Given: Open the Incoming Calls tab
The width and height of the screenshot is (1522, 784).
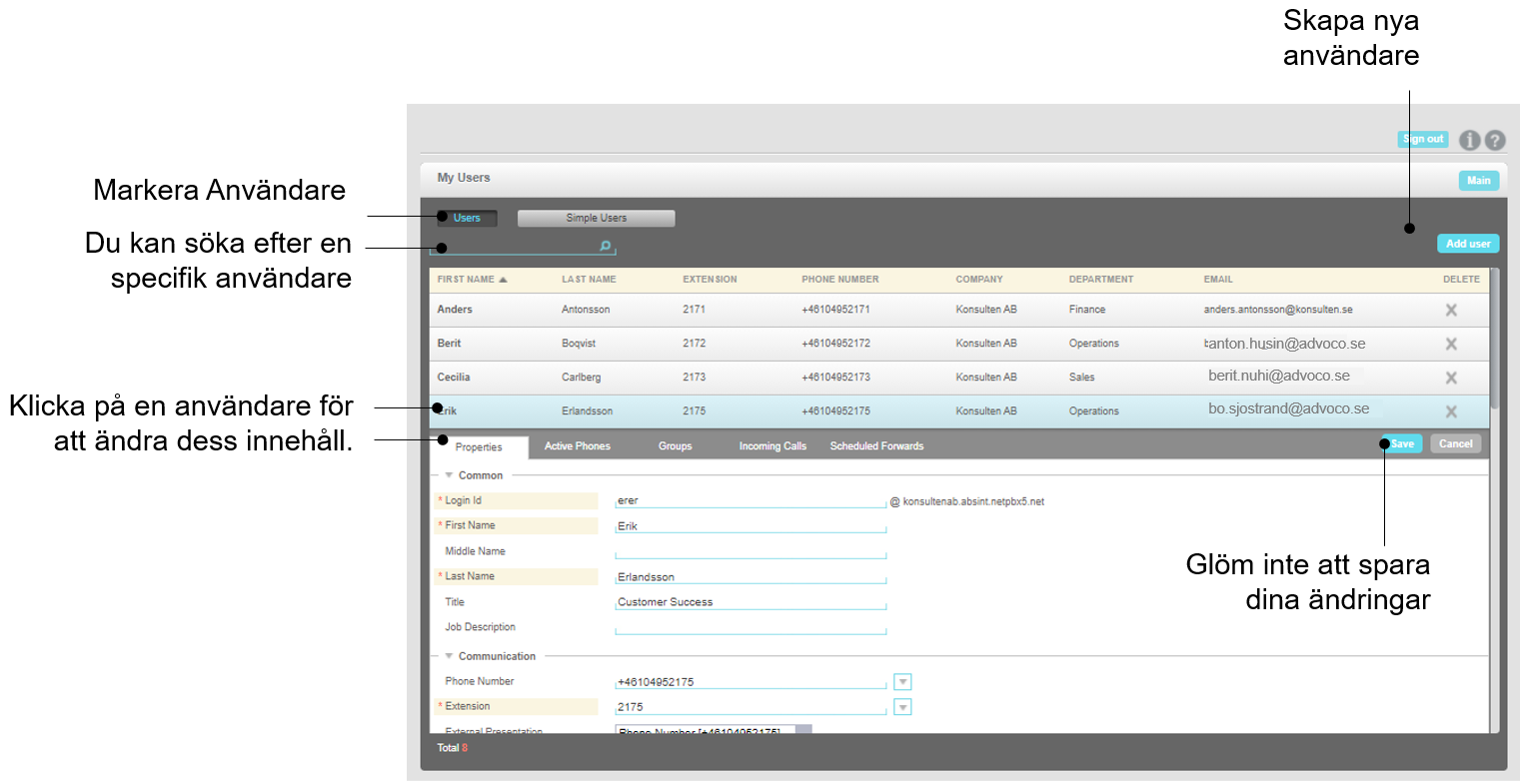Looking at the screenshot, I should click(x=772, y=446).
